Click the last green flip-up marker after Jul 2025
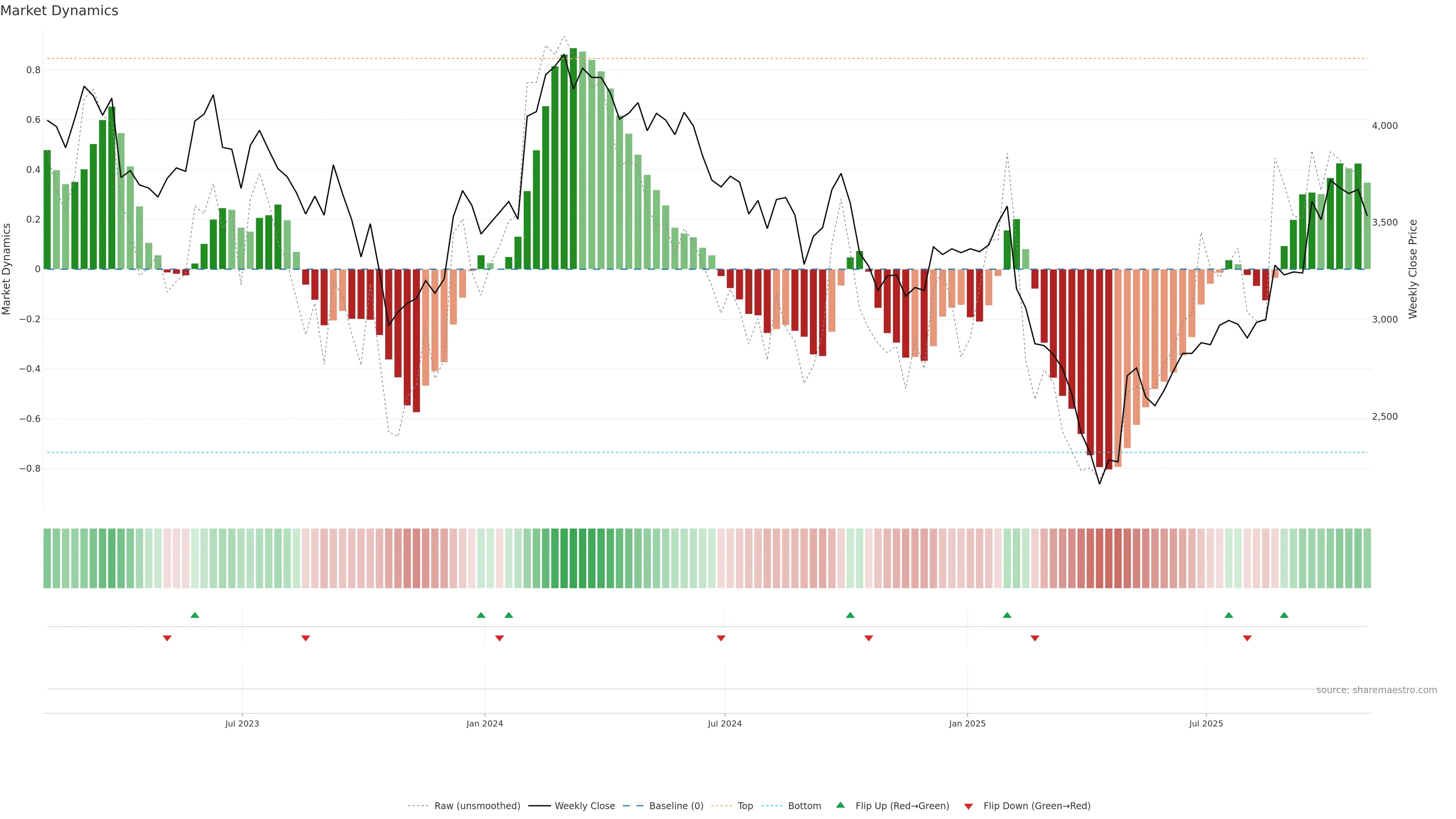Viewport: 1456px width, 819px height. click(1284, 615)
